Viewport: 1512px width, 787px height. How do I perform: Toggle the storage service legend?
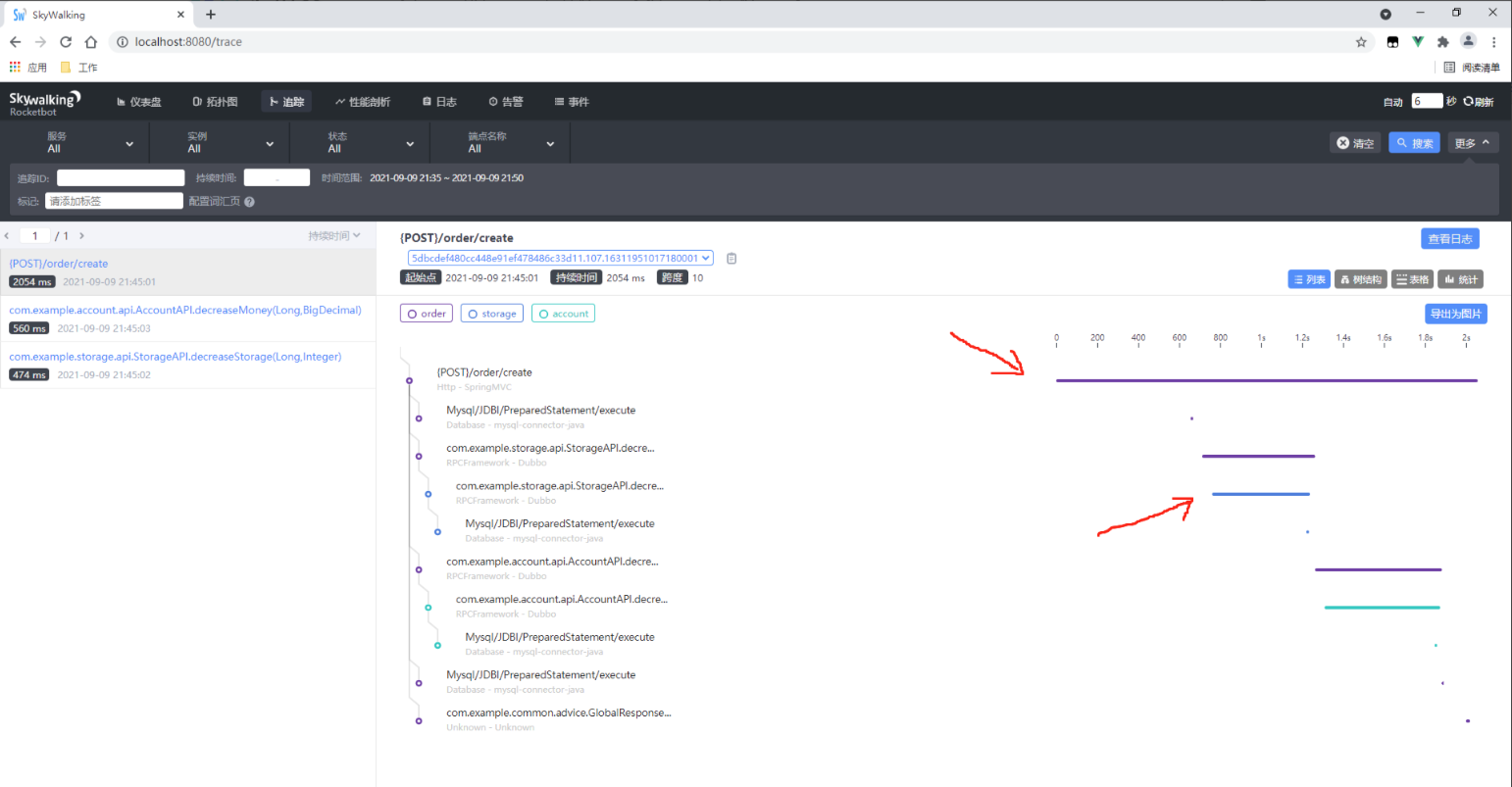coord(492,314)
